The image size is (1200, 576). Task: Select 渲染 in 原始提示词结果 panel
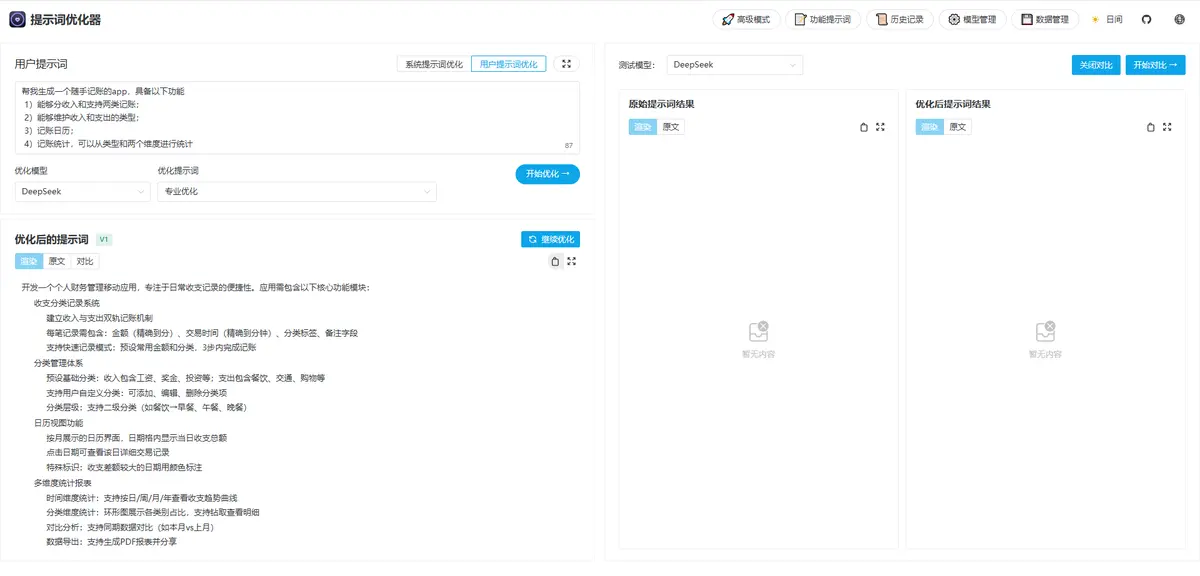643,127
